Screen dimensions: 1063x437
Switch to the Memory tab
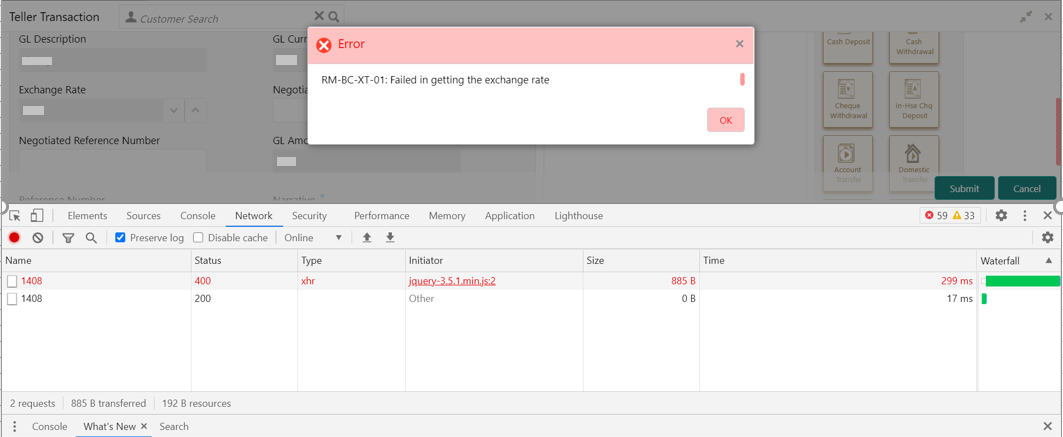click(447, 215)
